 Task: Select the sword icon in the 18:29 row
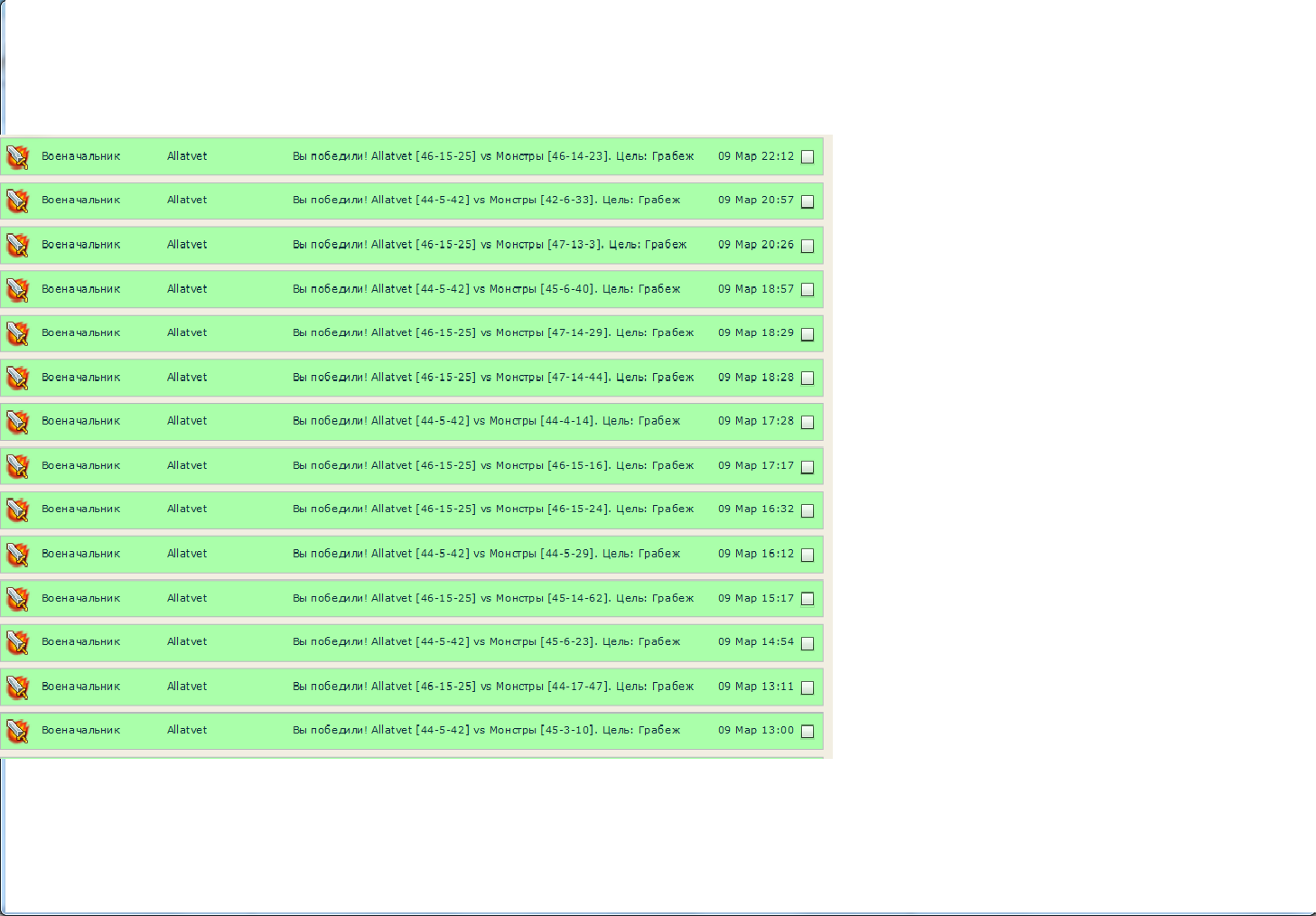coord(18,334)
